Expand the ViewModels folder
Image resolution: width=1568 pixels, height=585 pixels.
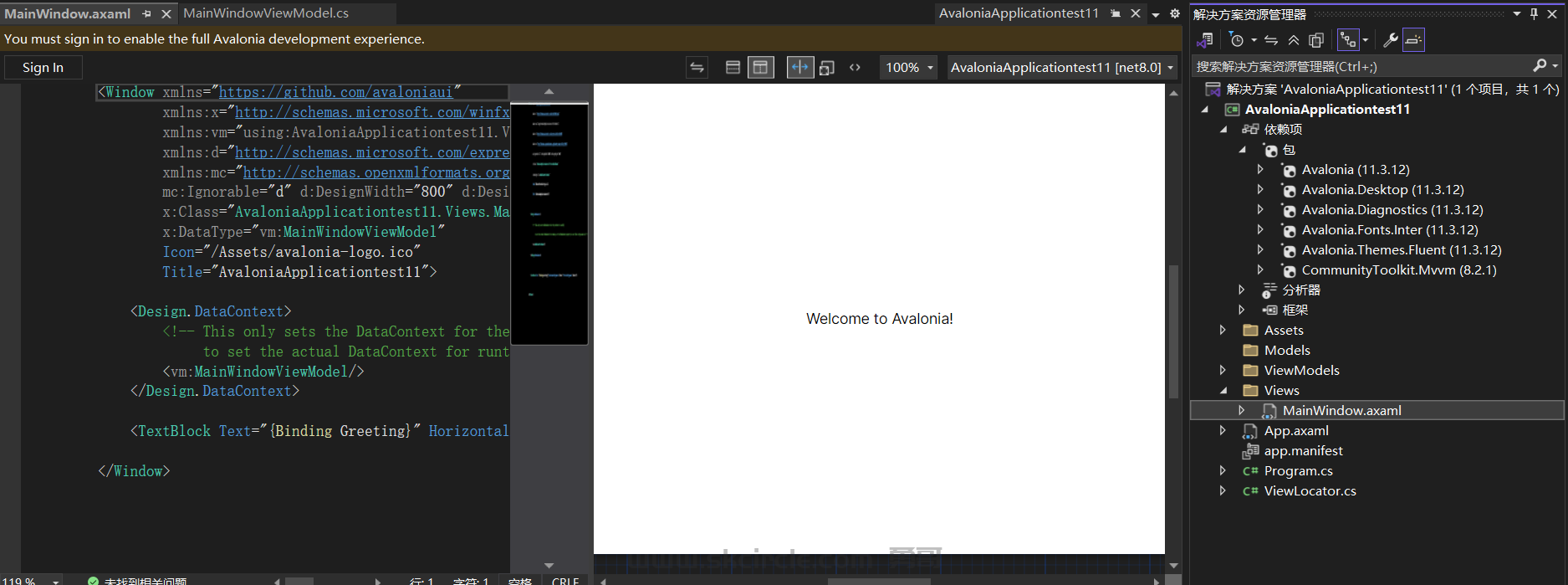pyautogui.click(x=1223, y=370)
